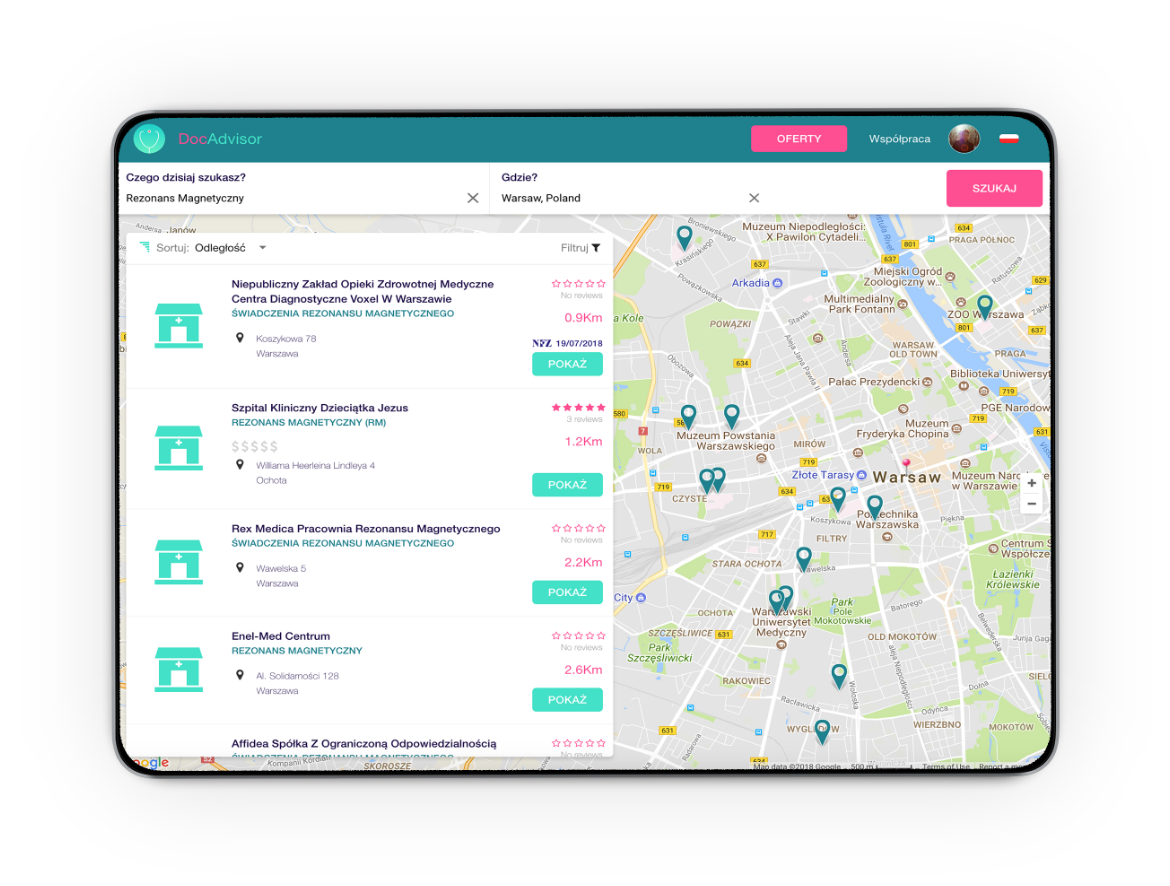1170x886 pixels.
Task: Select the map marker near Wawelska street
Action: 804,559
